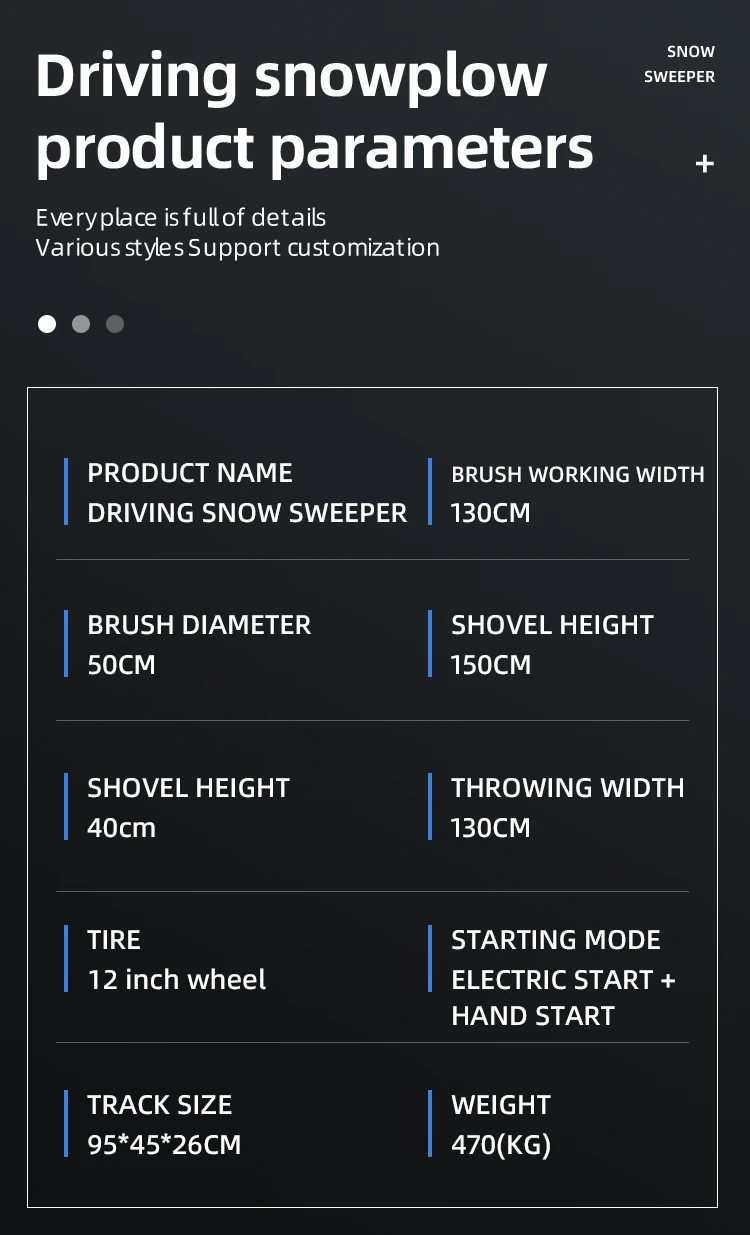Click the 95*45*26CM track size value
The height and width of the screenshot is (1235, 750).
pyautogui.click(x=164, y=1145)
